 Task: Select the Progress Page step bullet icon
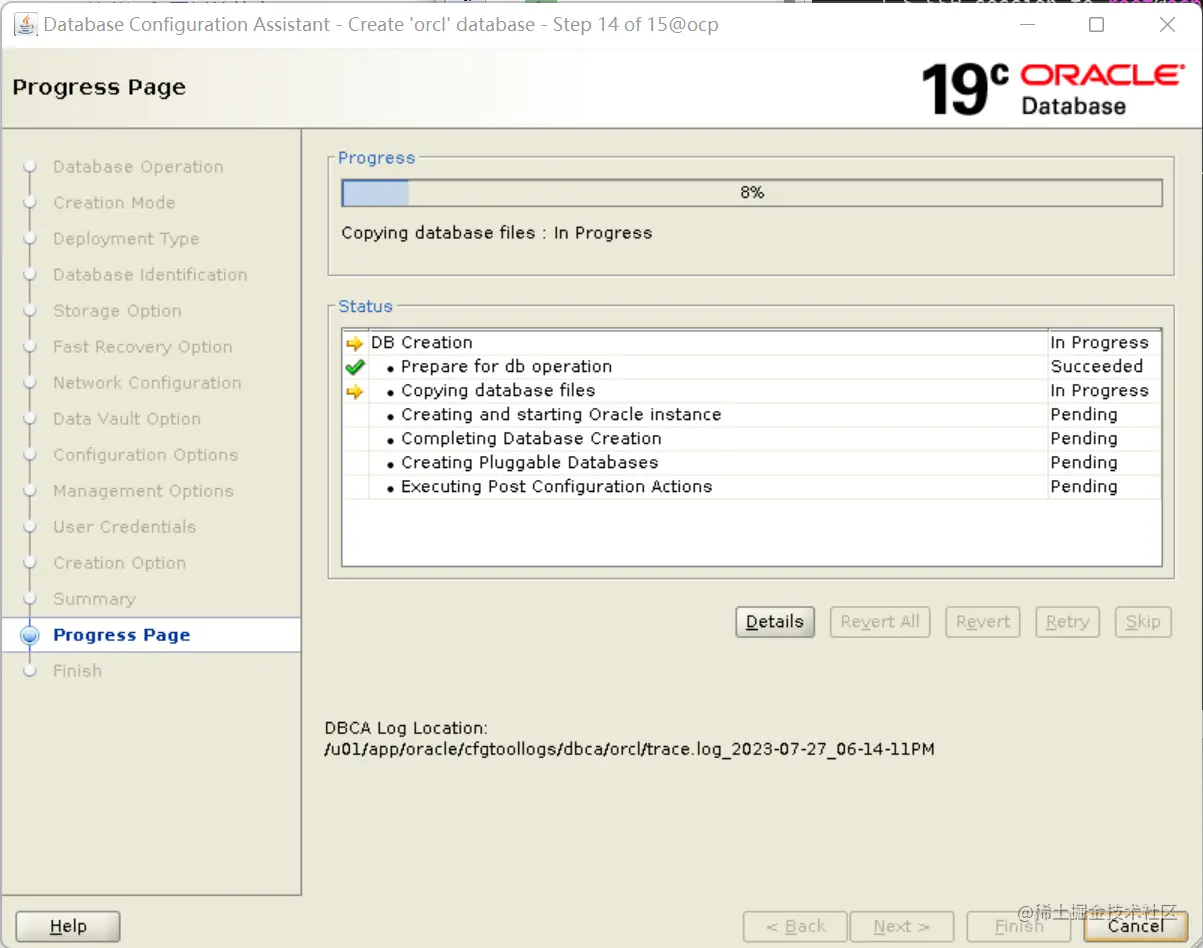click(30, 635)
